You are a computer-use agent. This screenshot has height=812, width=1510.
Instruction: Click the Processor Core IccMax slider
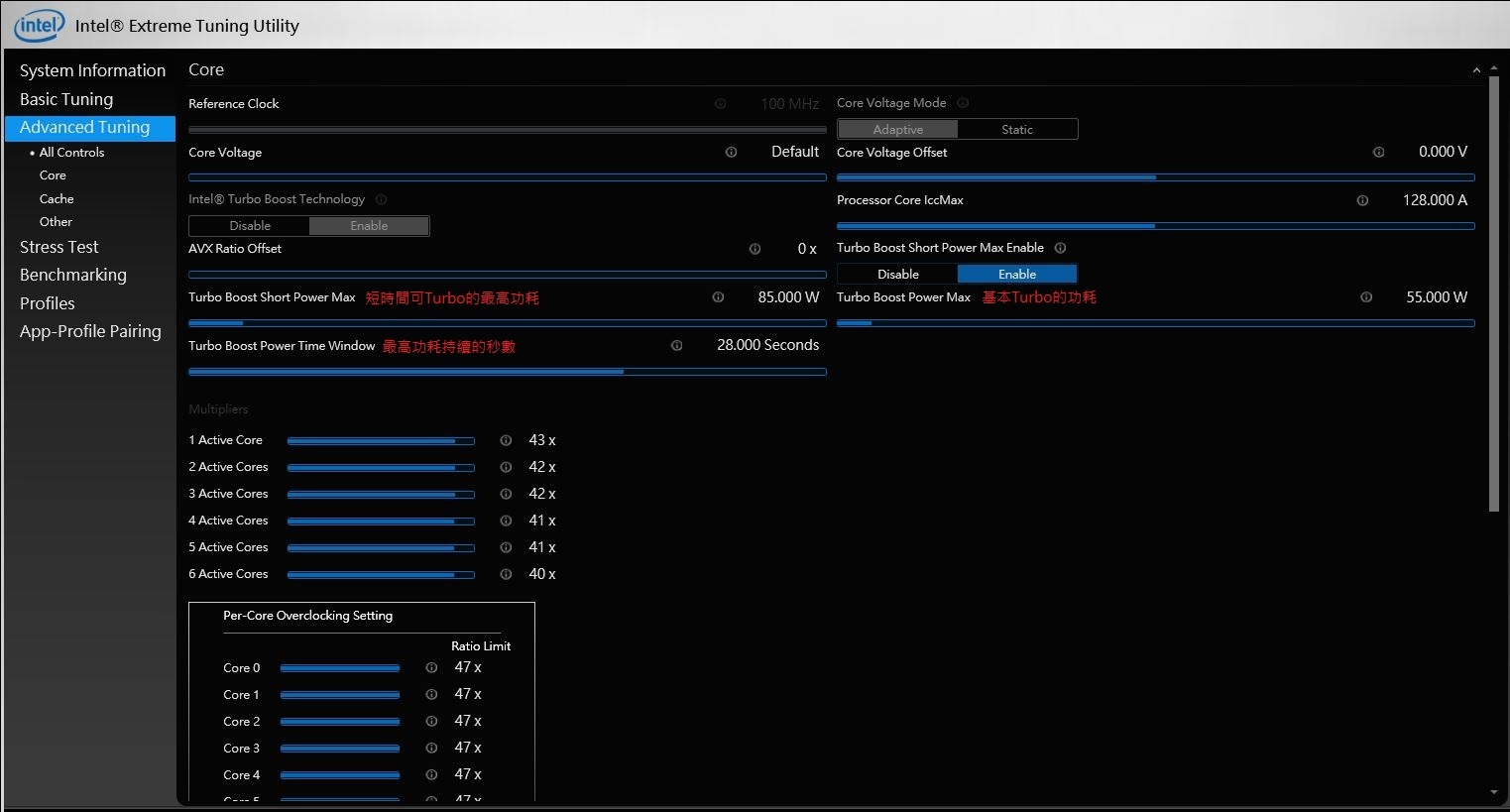point(1156,226)
